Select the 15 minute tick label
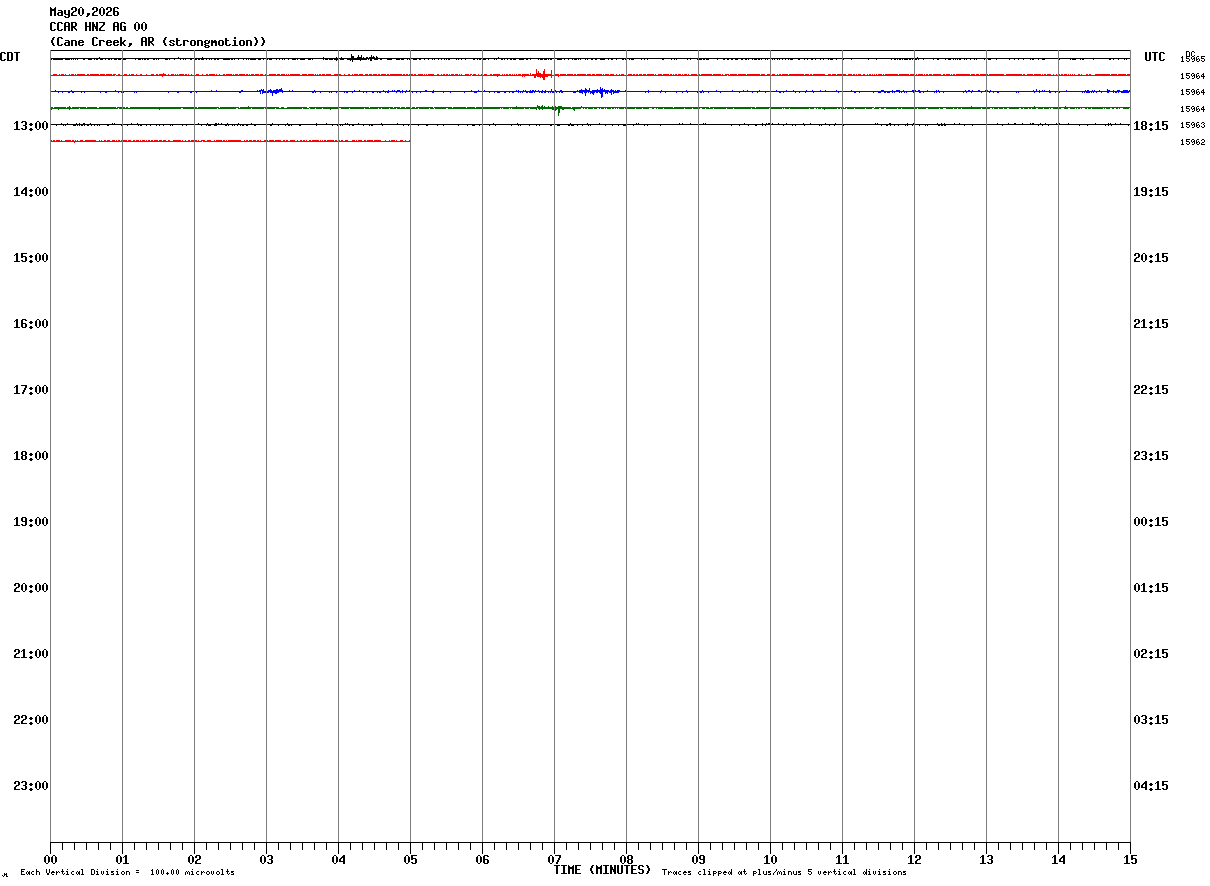 point(1130,859)
